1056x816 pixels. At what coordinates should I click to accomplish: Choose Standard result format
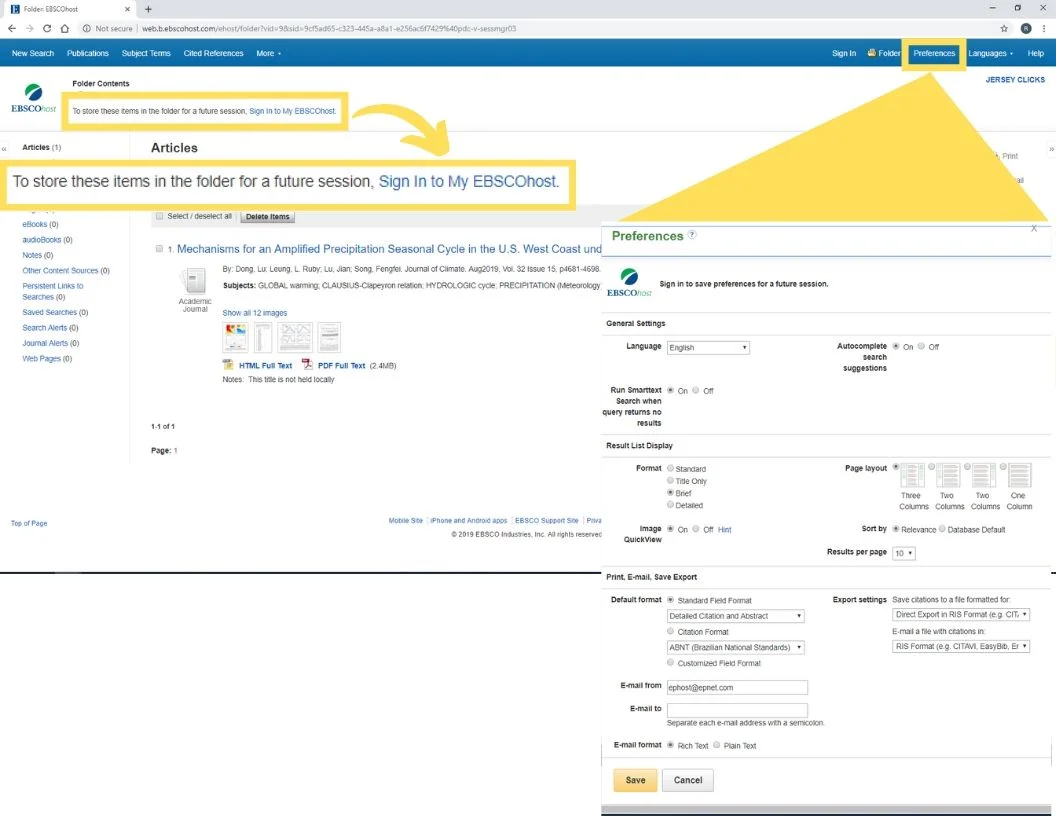(x=670, y=468)
